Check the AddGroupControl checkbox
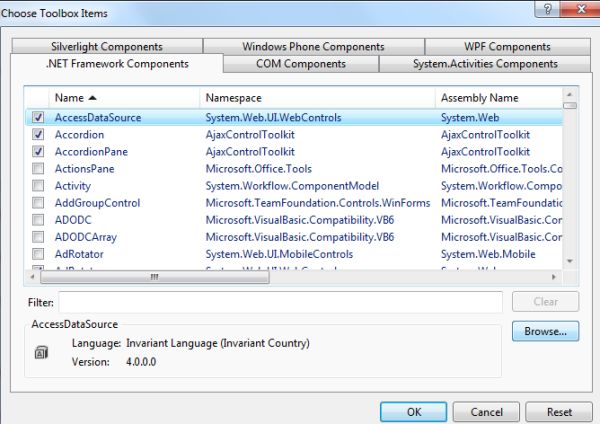The width and height of the screenshot is (600, 424). click(38, 202)
